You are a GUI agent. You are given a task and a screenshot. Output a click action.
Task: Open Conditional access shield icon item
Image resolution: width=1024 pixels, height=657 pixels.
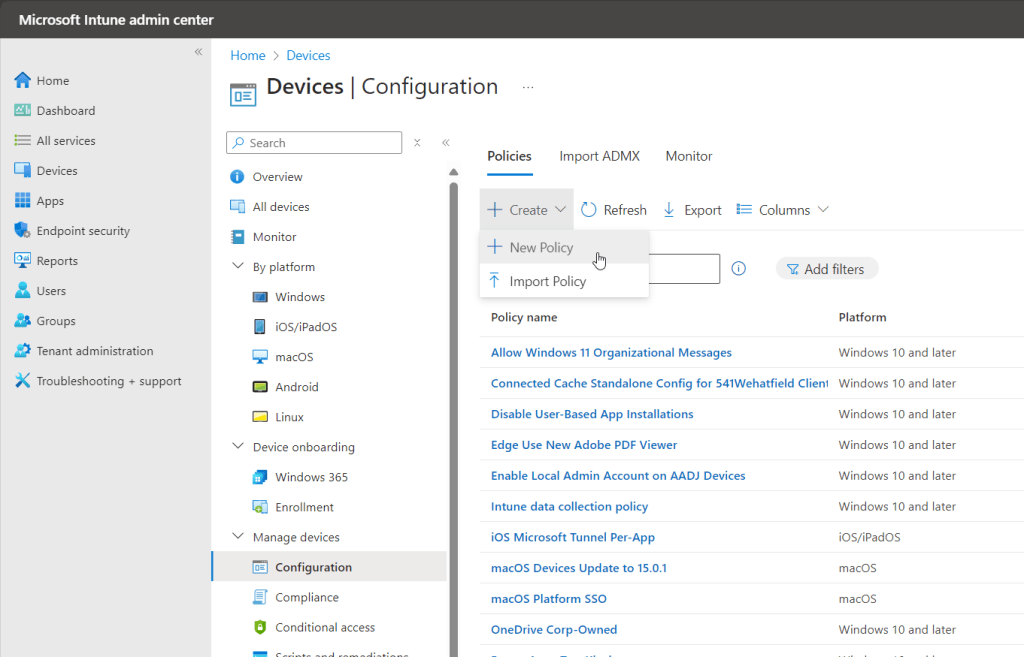coord(260,627)
